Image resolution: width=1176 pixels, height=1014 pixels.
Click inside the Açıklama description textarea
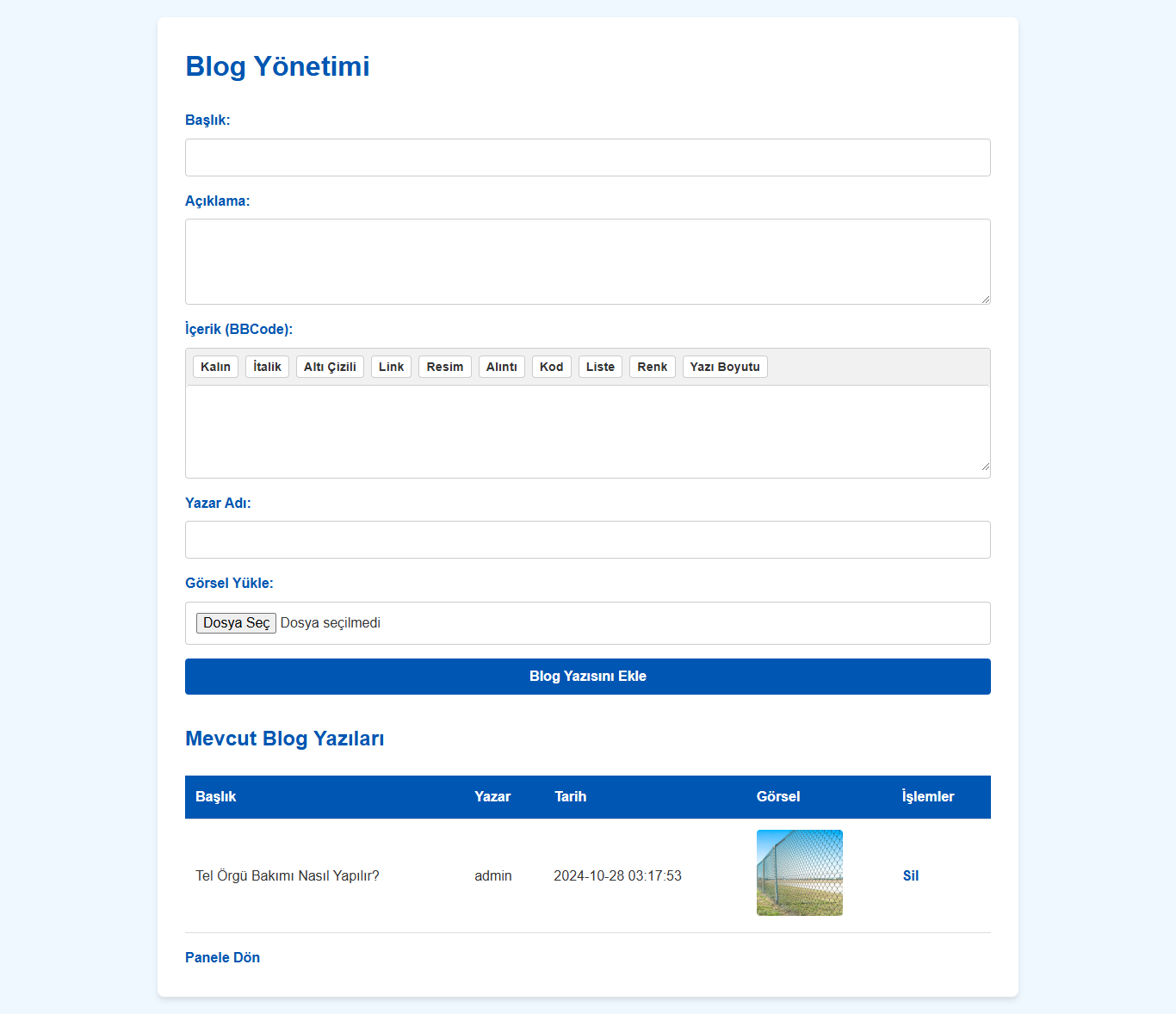pyautogui.click(x=587, y=261)
